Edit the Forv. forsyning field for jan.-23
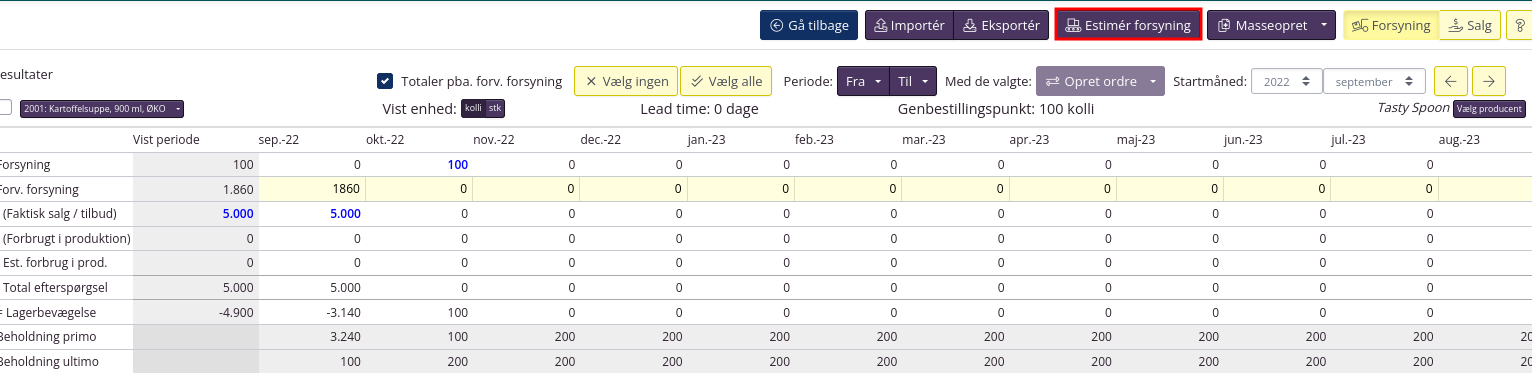 pyautogui.click(x=741, y=189)
